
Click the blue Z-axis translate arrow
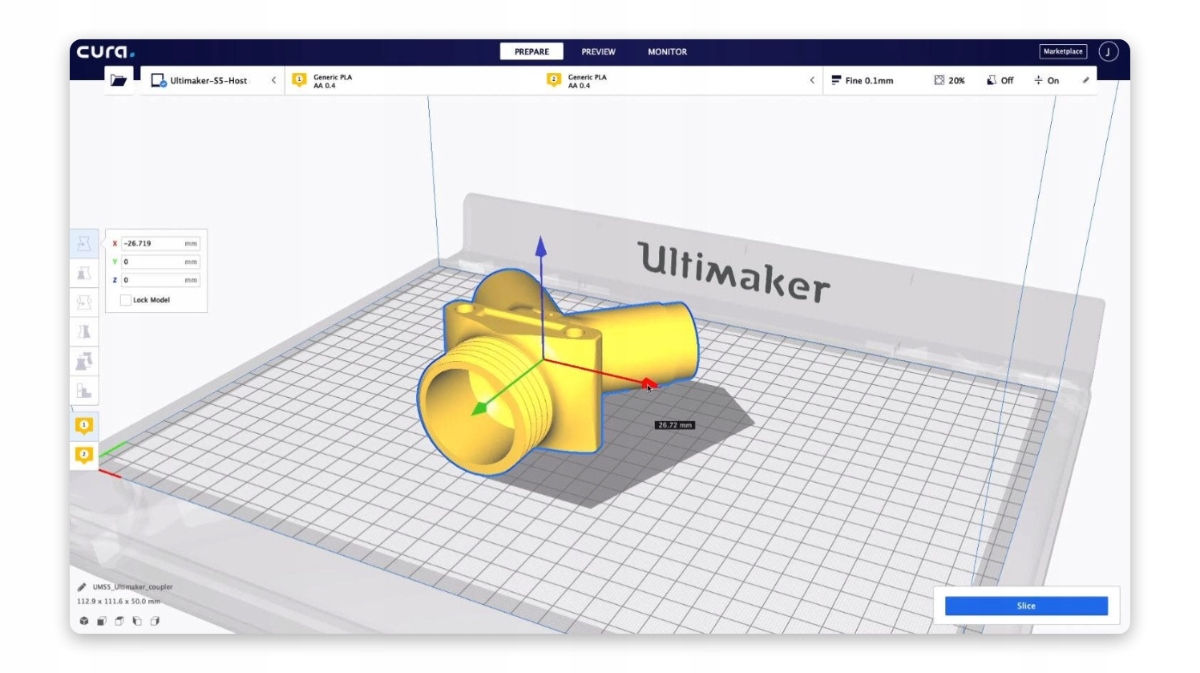click(541, 247)
